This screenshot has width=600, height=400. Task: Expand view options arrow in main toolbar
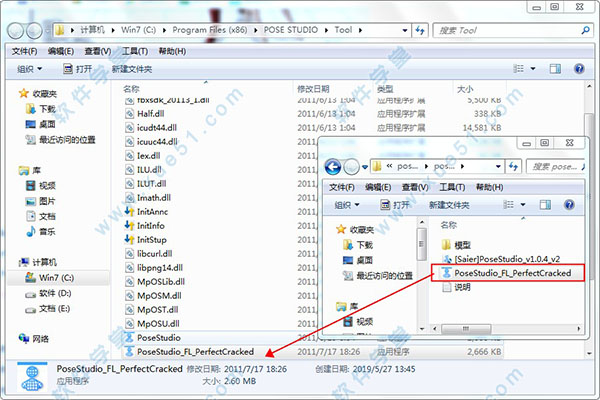533,69
